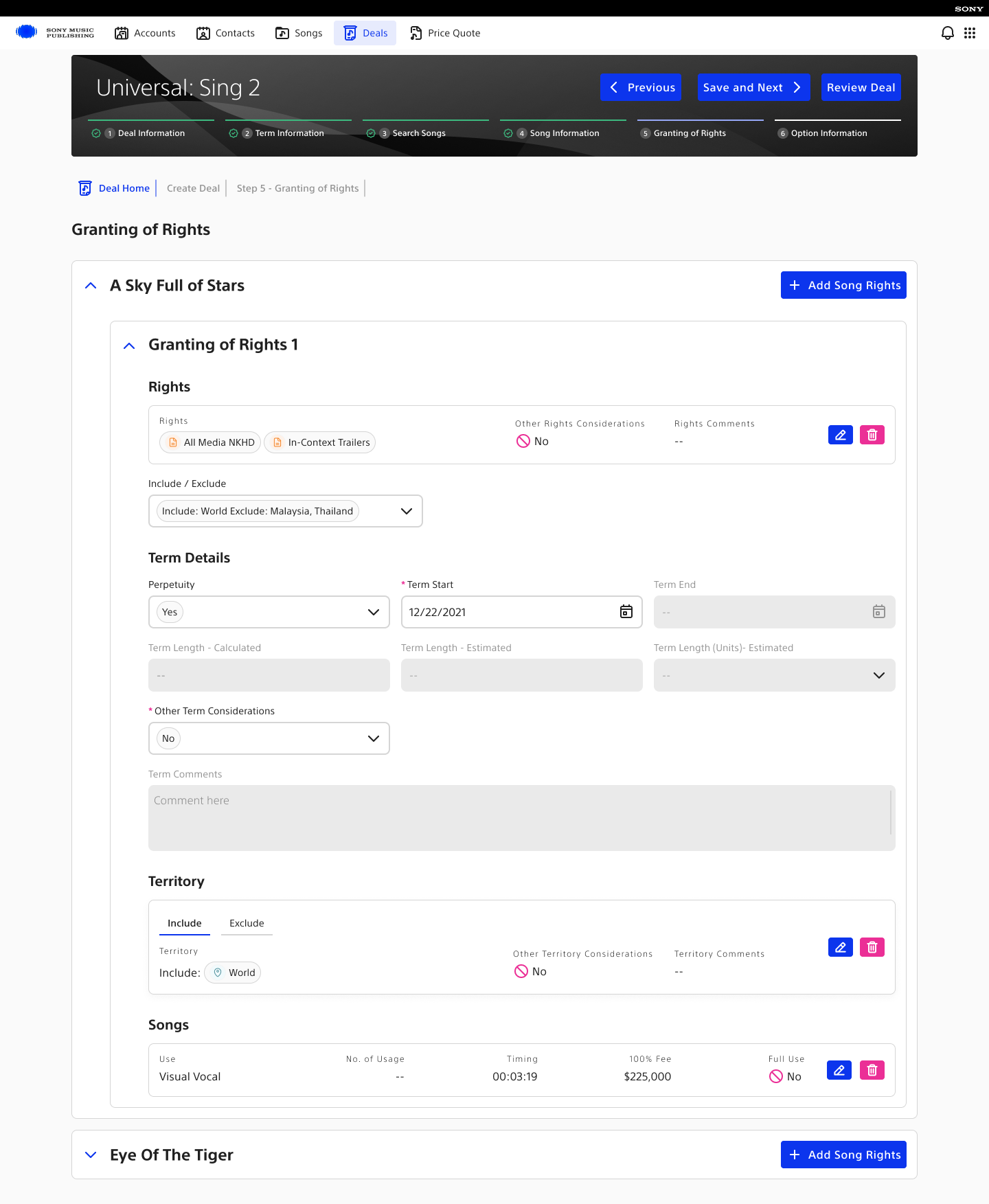Screen dimensions: 989x1204
Task: Delete the Territory row with trash icon
Action: click(x=872, y=947)
